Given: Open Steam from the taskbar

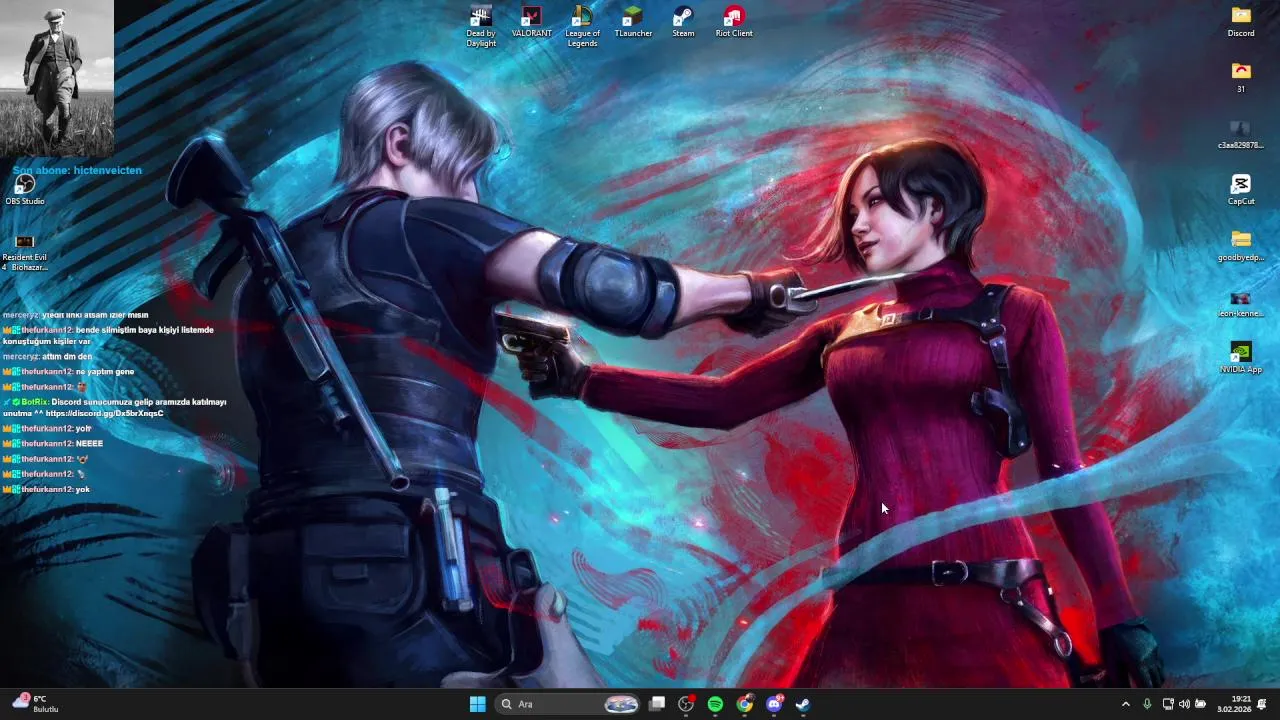Looking at the screenshot, I should pyautogui.click(x=803, y=704).
